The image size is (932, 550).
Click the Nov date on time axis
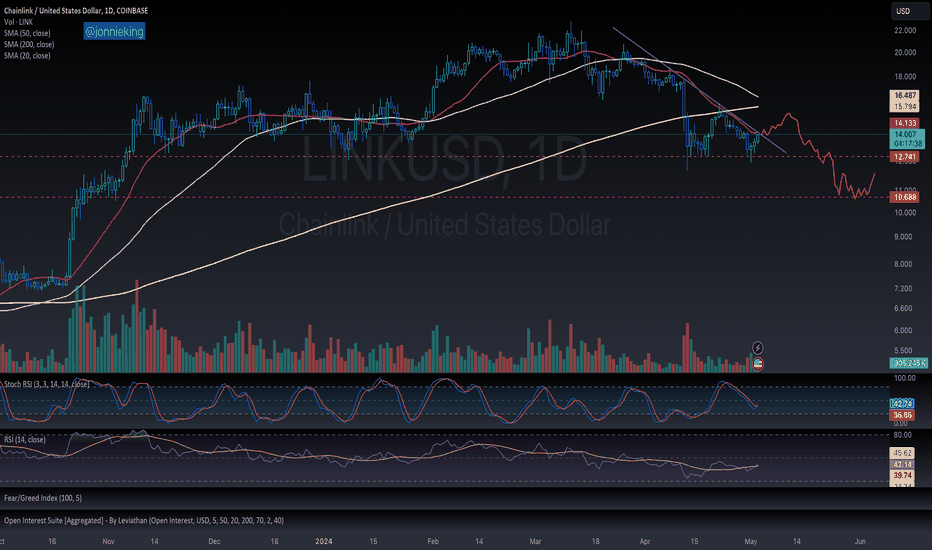pyautogui.click(x=108, y=541)
